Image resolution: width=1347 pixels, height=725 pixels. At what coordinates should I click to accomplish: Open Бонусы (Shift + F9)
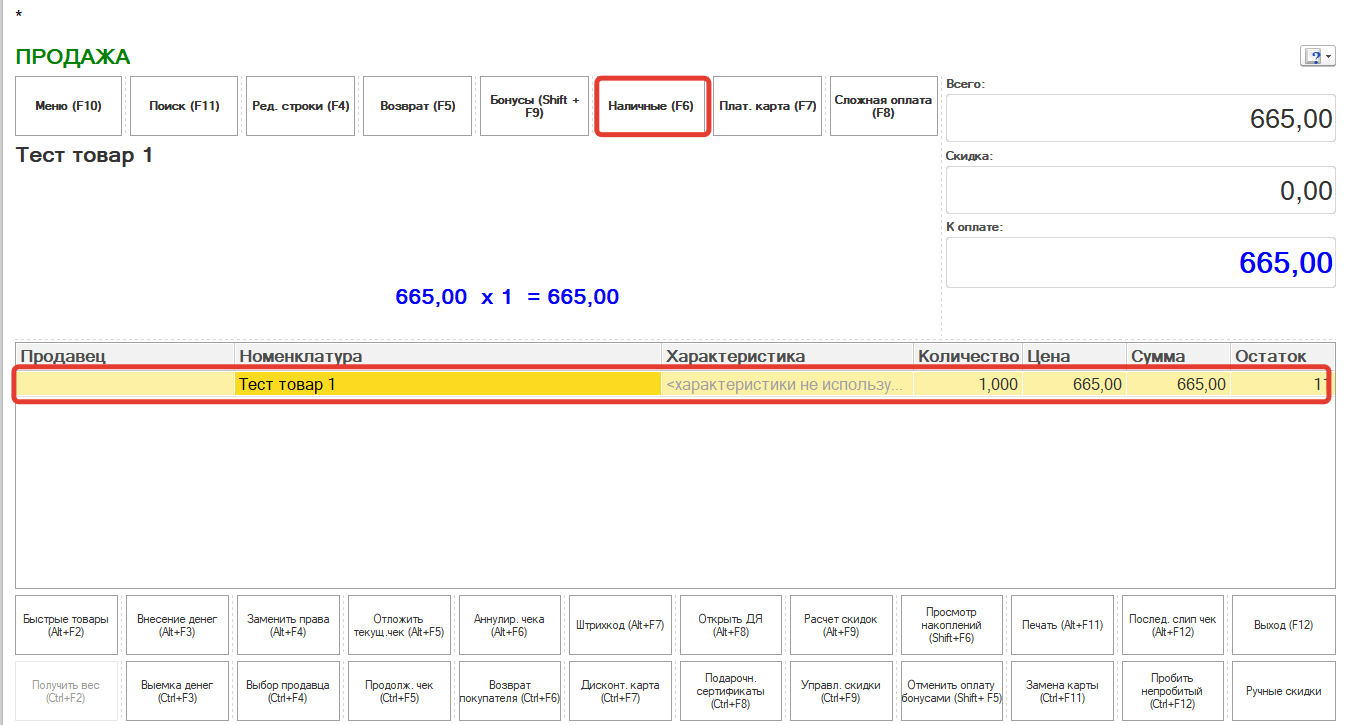534,106
